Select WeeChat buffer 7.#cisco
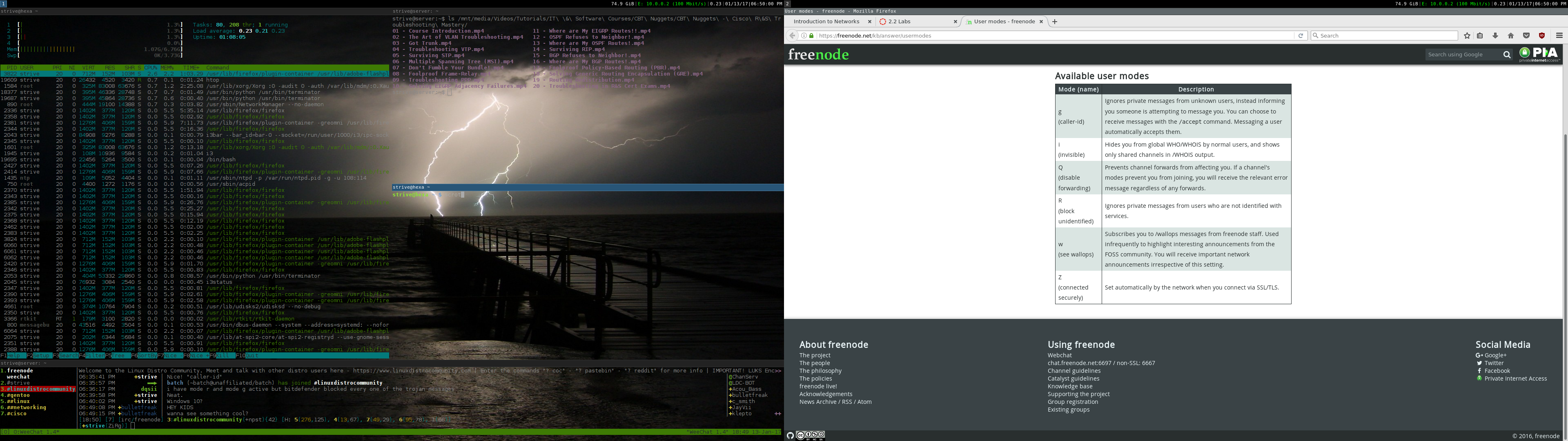1568x441 pixels. (x=13, y=414)
